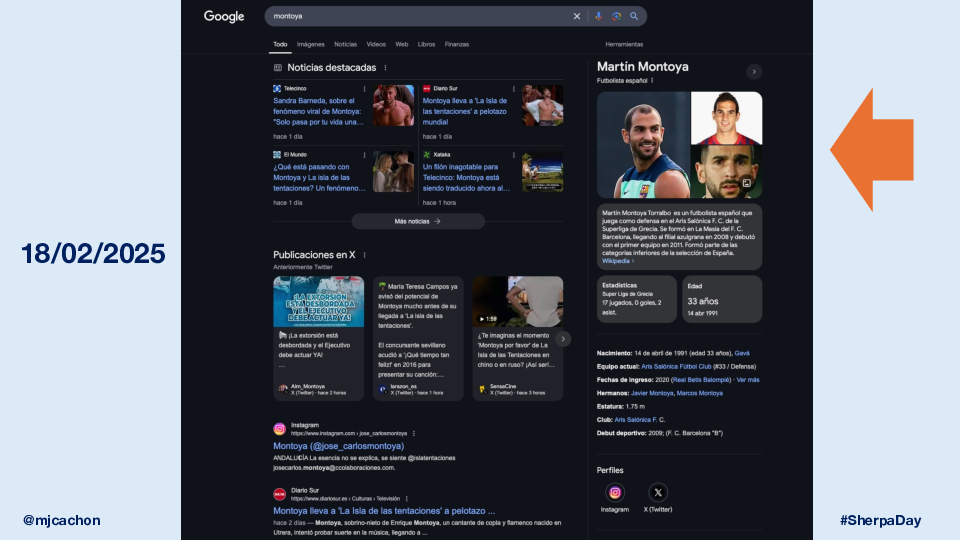Open three-dot menu on Diario Sur story
The width and height of the screenshot is (960, 540).
point(514,89)
